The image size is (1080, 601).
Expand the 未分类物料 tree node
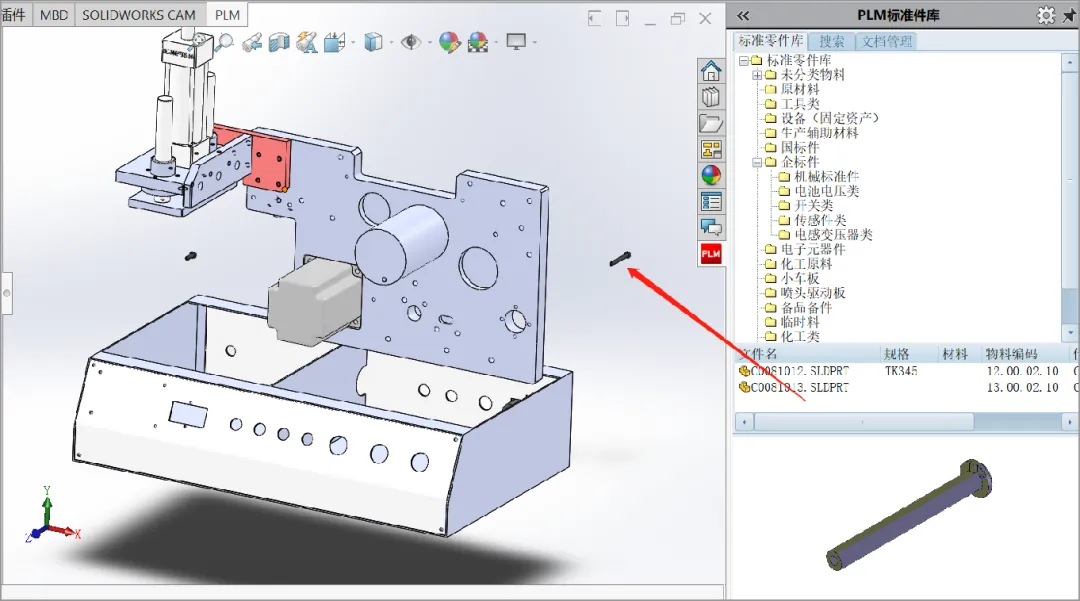point(757,75)
